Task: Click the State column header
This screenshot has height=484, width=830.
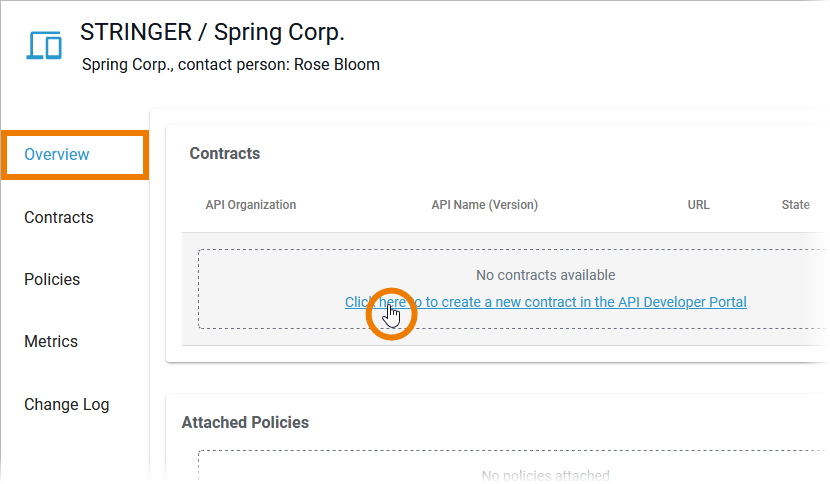Action: pyautogui.click(x=796, y=205)
